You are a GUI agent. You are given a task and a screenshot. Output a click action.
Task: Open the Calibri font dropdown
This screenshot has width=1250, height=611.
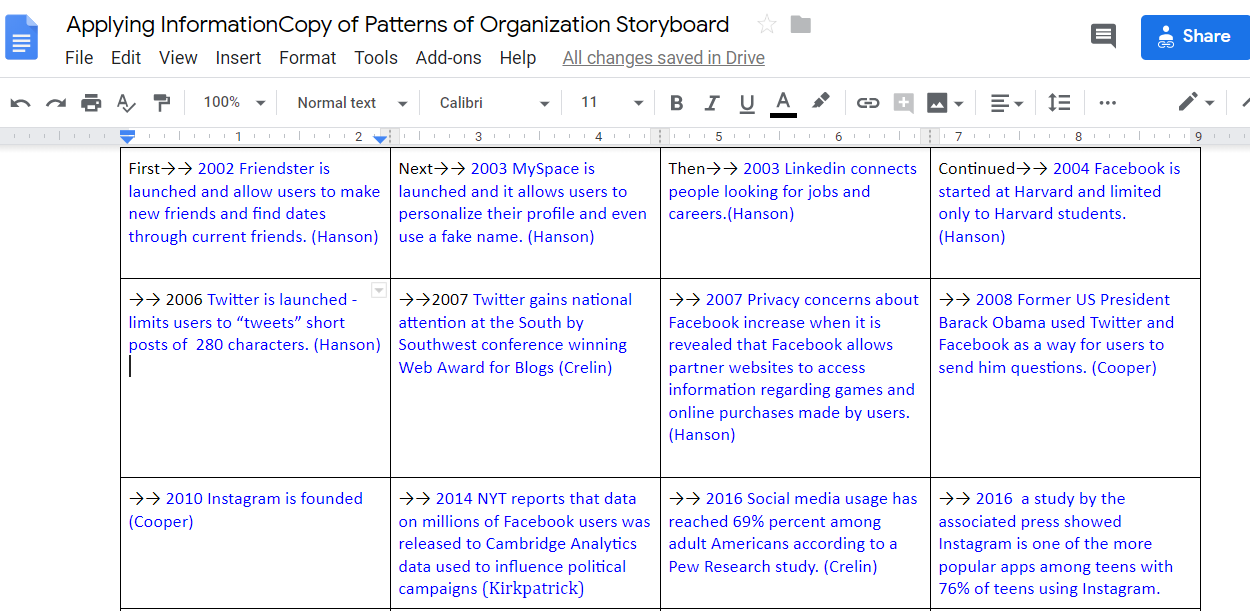coord(495,102)
